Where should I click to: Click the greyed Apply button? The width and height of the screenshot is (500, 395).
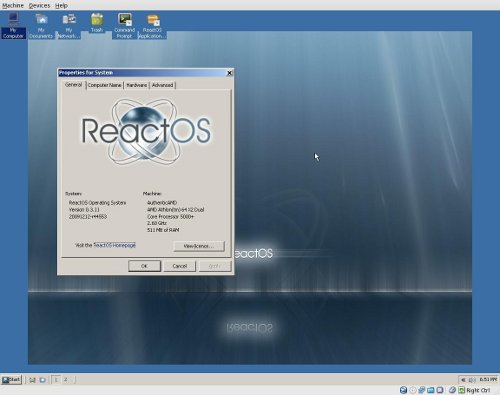tap(215, 266)
